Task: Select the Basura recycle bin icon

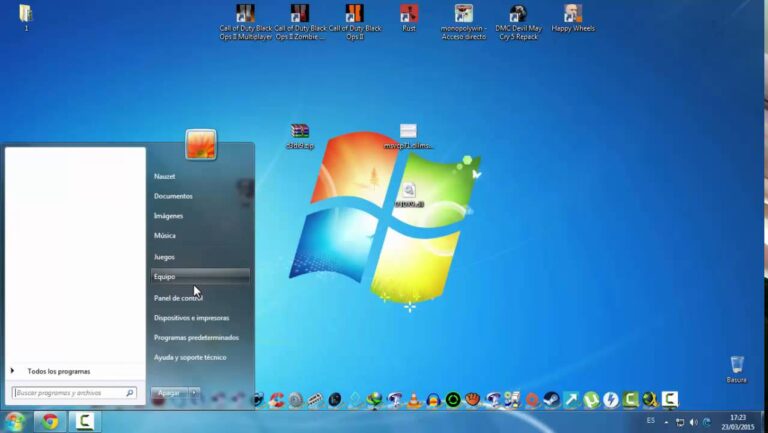Action: pos(737,369)
